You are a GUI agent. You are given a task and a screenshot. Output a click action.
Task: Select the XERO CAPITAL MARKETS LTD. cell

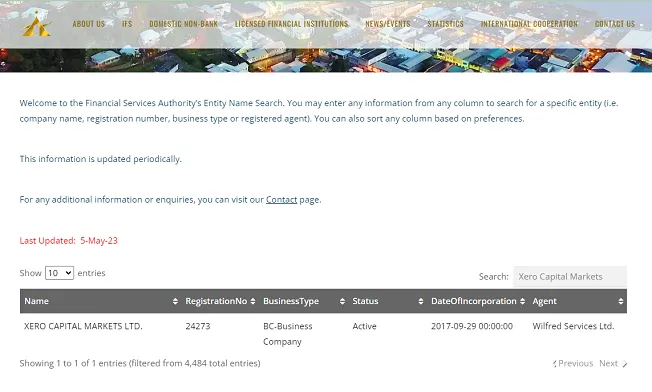point(83,326)
